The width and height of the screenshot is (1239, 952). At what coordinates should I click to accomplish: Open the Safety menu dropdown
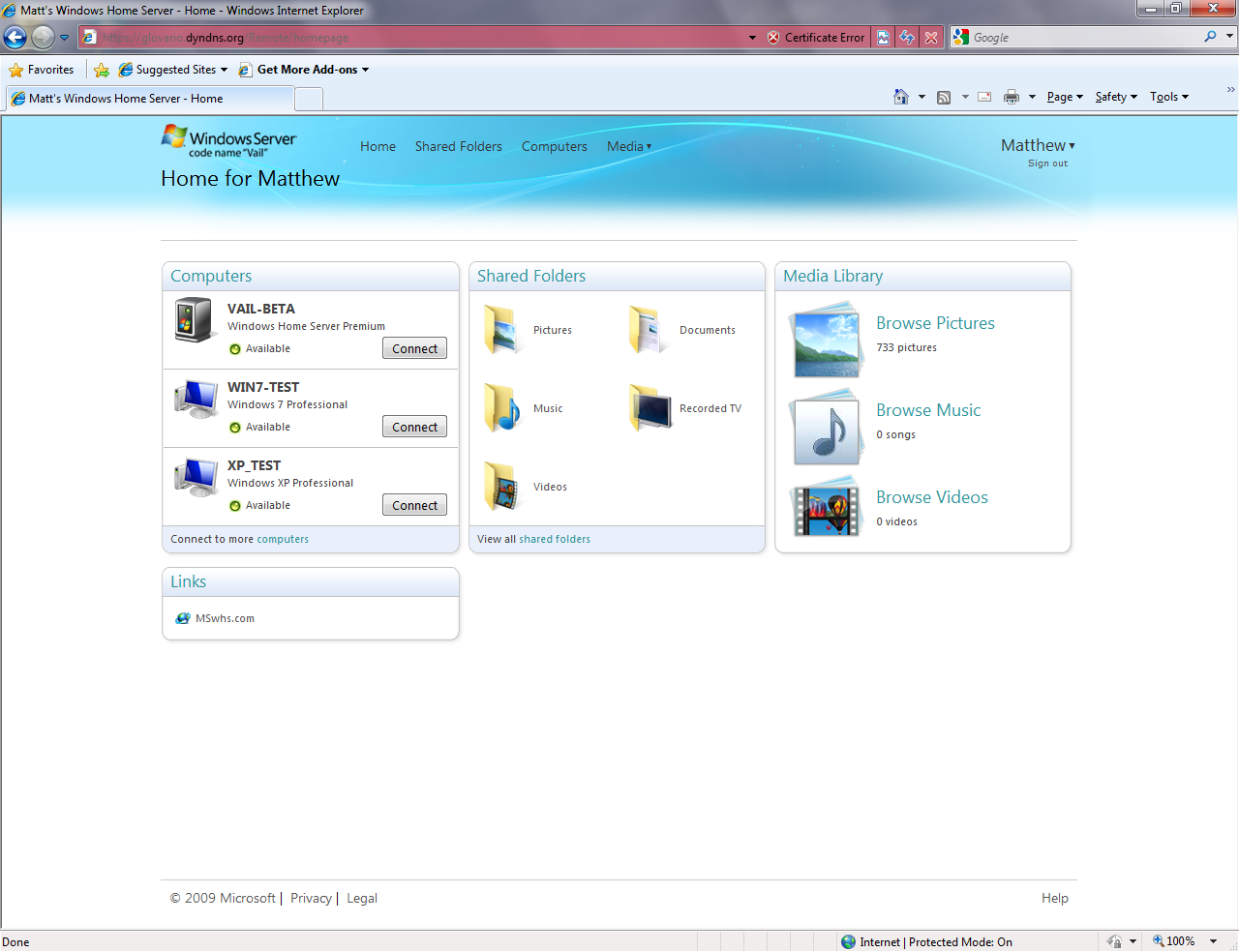pos(1116,97)
